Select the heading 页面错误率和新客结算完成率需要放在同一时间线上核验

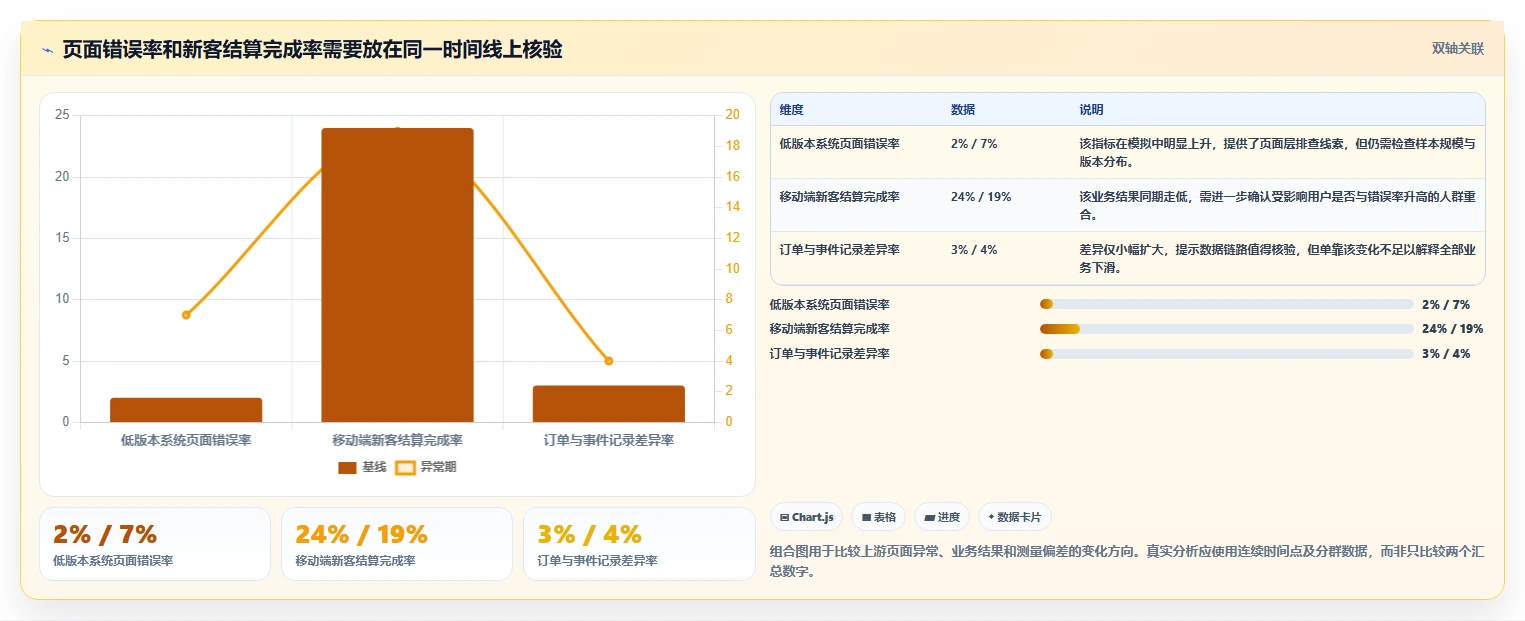pyautogui.click(x=312, y=49)
